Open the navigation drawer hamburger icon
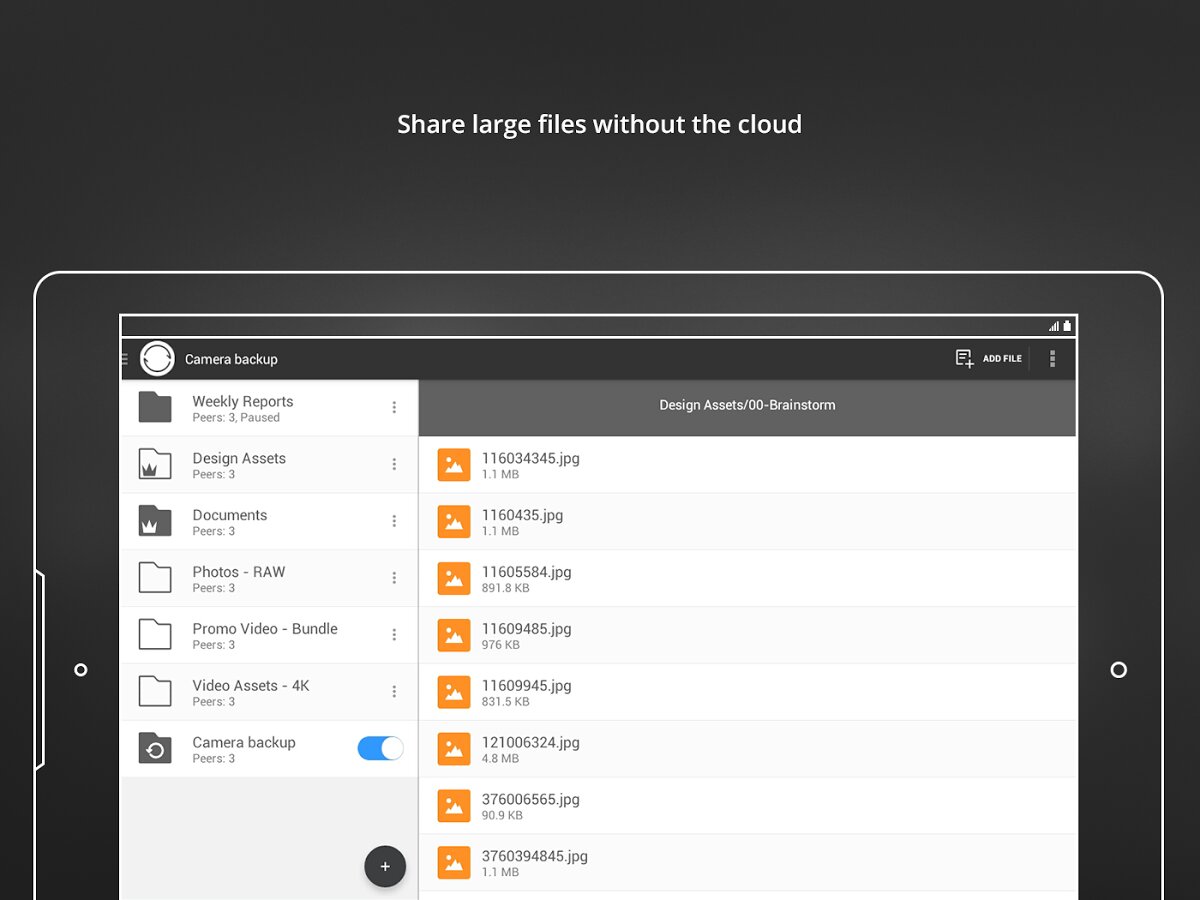 125,358
